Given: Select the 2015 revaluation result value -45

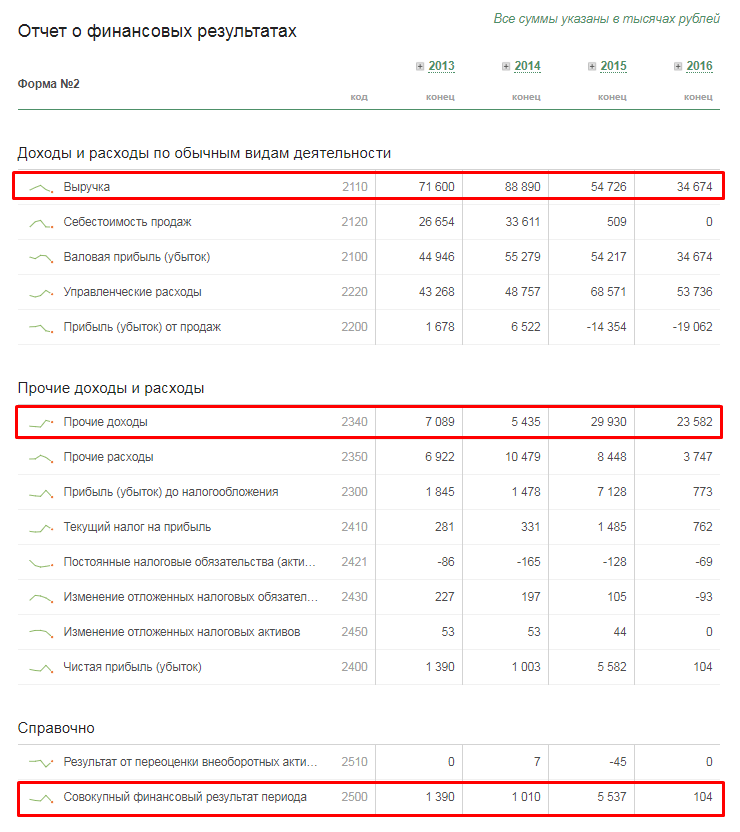Looking at the screenshot, I should click(x=617, y=762).
